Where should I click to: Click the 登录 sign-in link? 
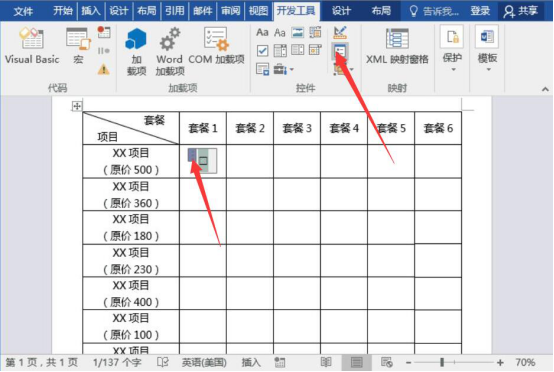(480, 11)
